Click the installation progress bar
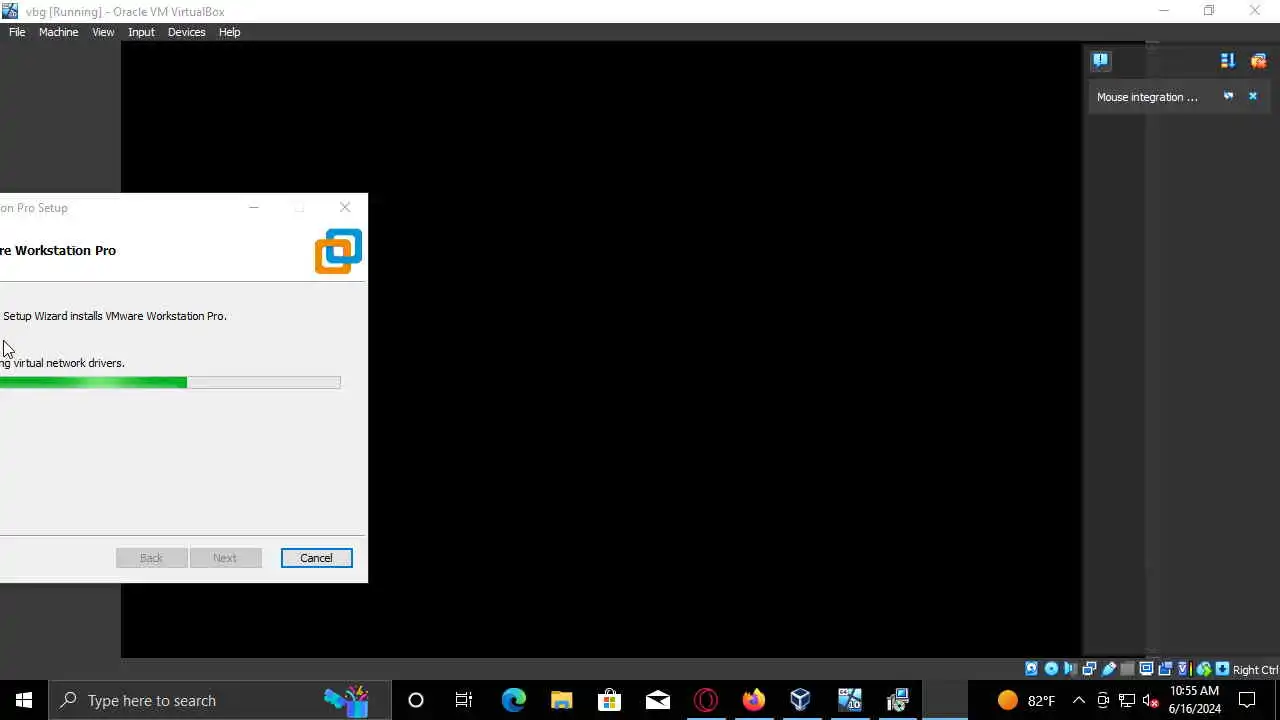Screen dimensions: 1280x720 click(x=170, y=382)
